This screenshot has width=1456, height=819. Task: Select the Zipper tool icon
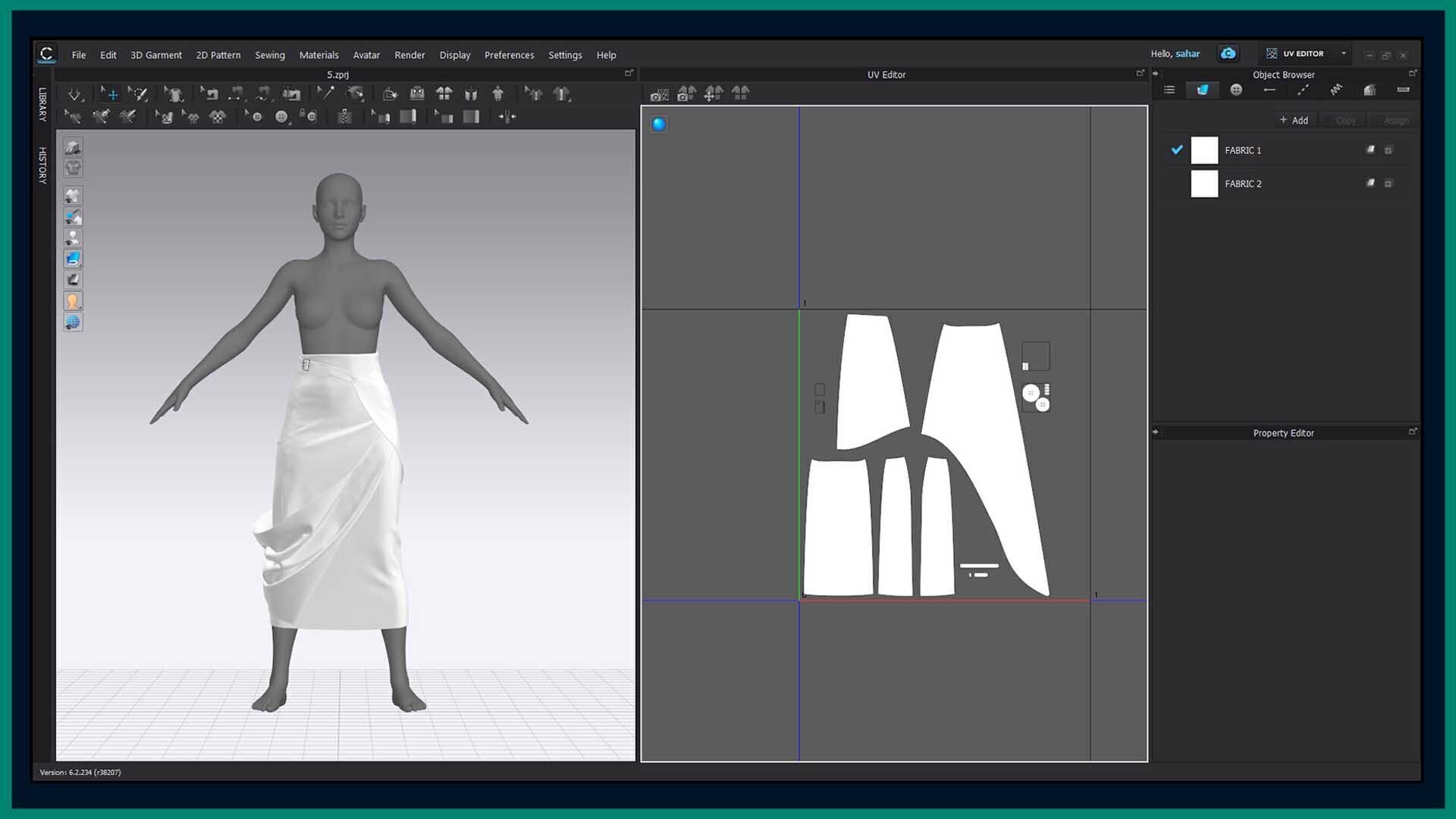[344, 117]
